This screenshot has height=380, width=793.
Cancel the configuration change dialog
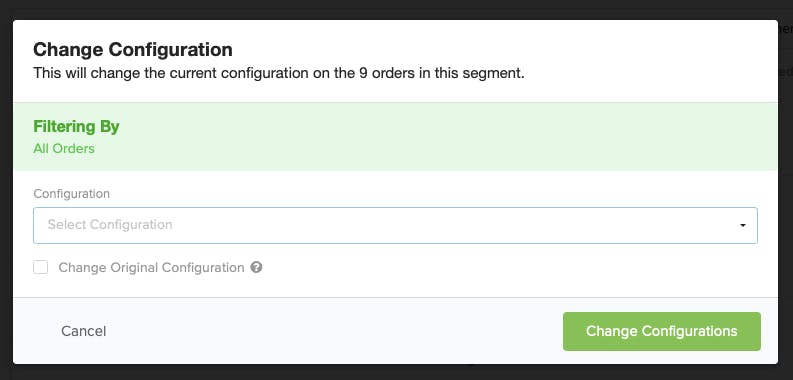click(83, 331)
